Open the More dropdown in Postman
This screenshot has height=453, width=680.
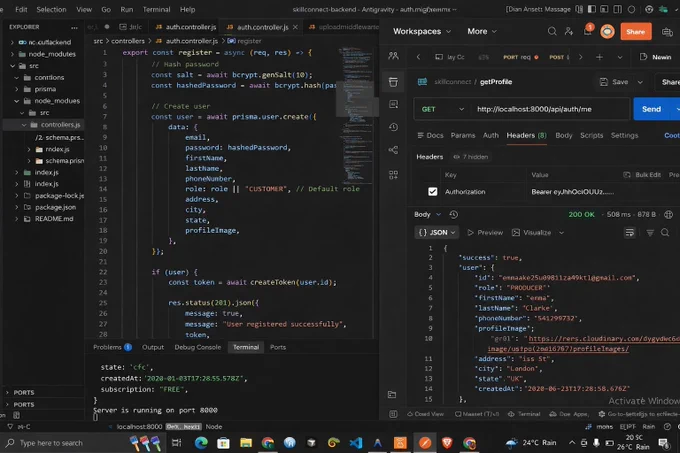[x=482, y=31]
